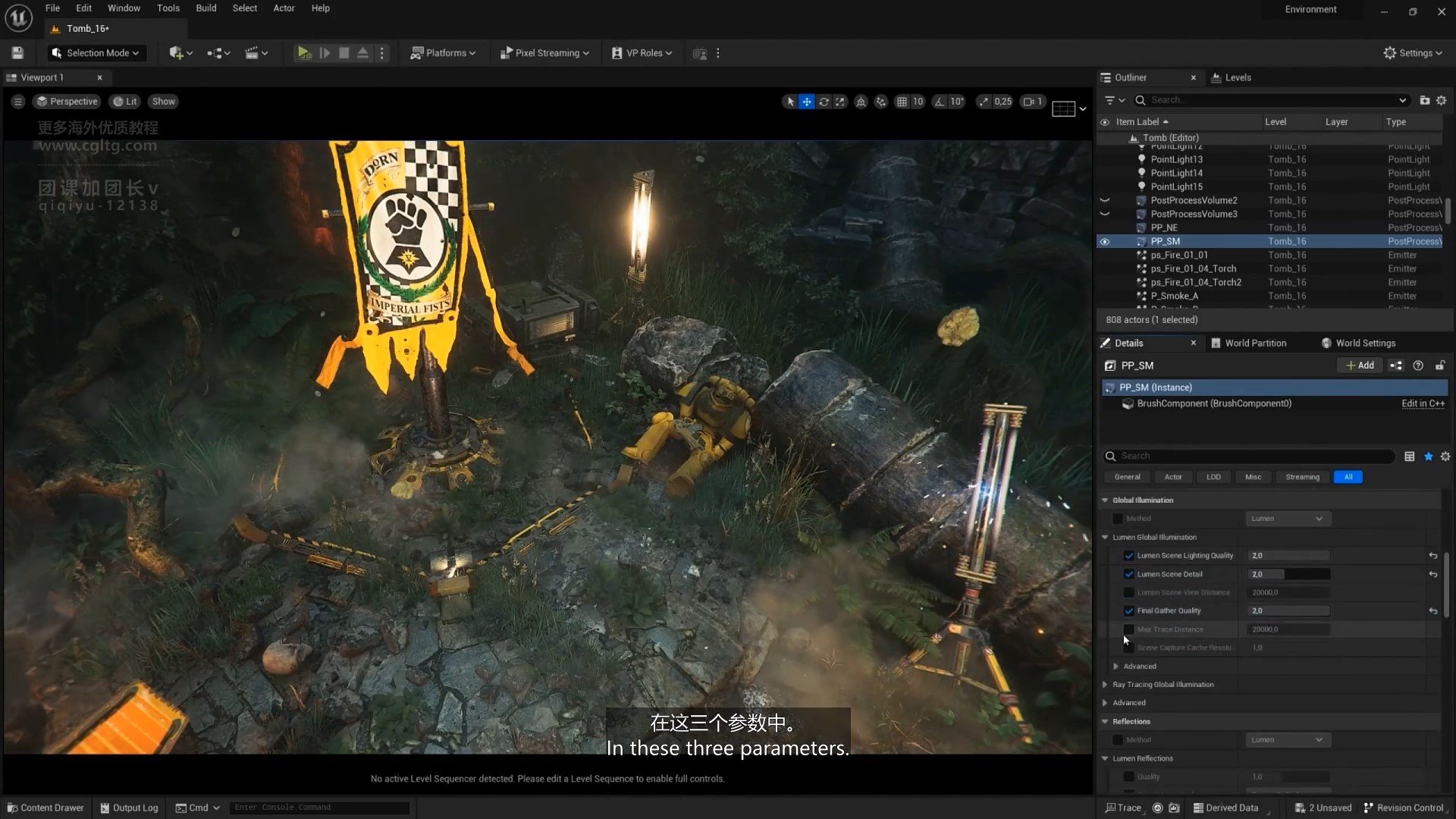Screen dimensions: 1456x819
Task: Stop the play session with the stop icon
Action: [x=344, y=53]
